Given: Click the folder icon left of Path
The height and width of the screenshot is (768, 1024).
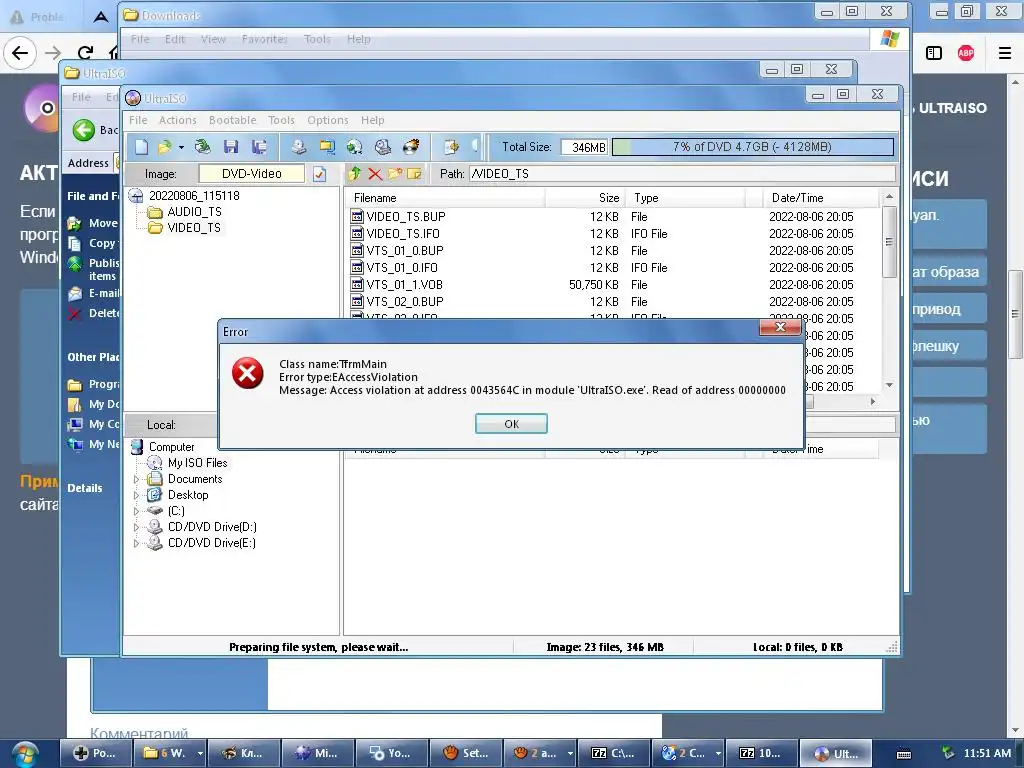Looking at the screenshot, I should 414,174.
